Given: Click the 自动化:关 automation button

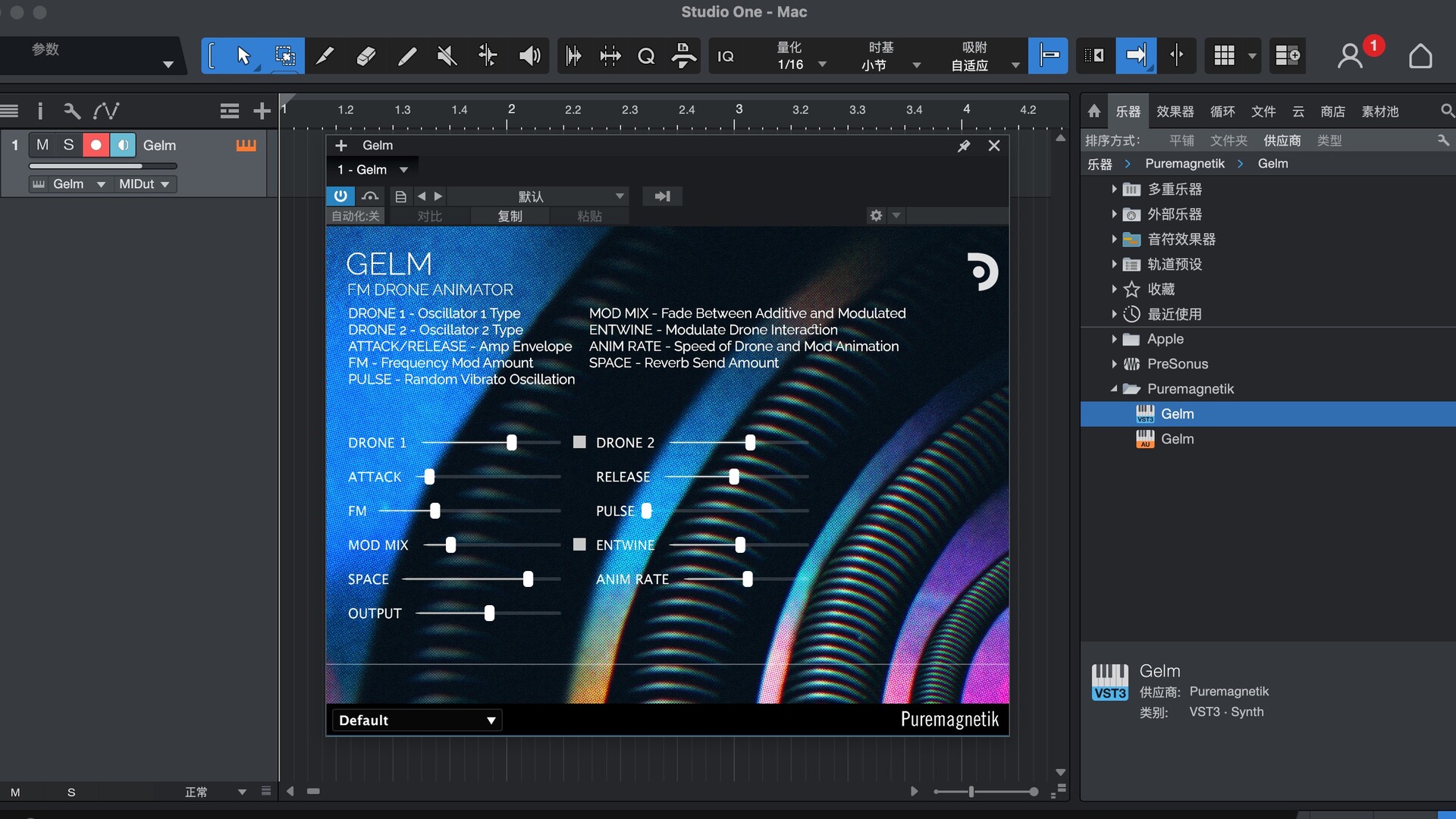Looking at the screenshot, I should coord(355,216).
